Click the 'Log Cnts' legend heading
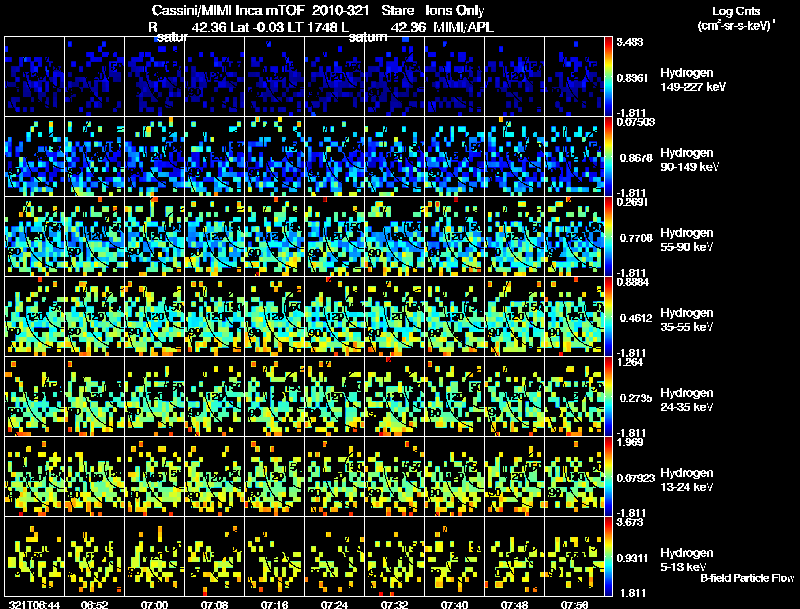This screenshot has width=800, height=609. pos(736,11)
